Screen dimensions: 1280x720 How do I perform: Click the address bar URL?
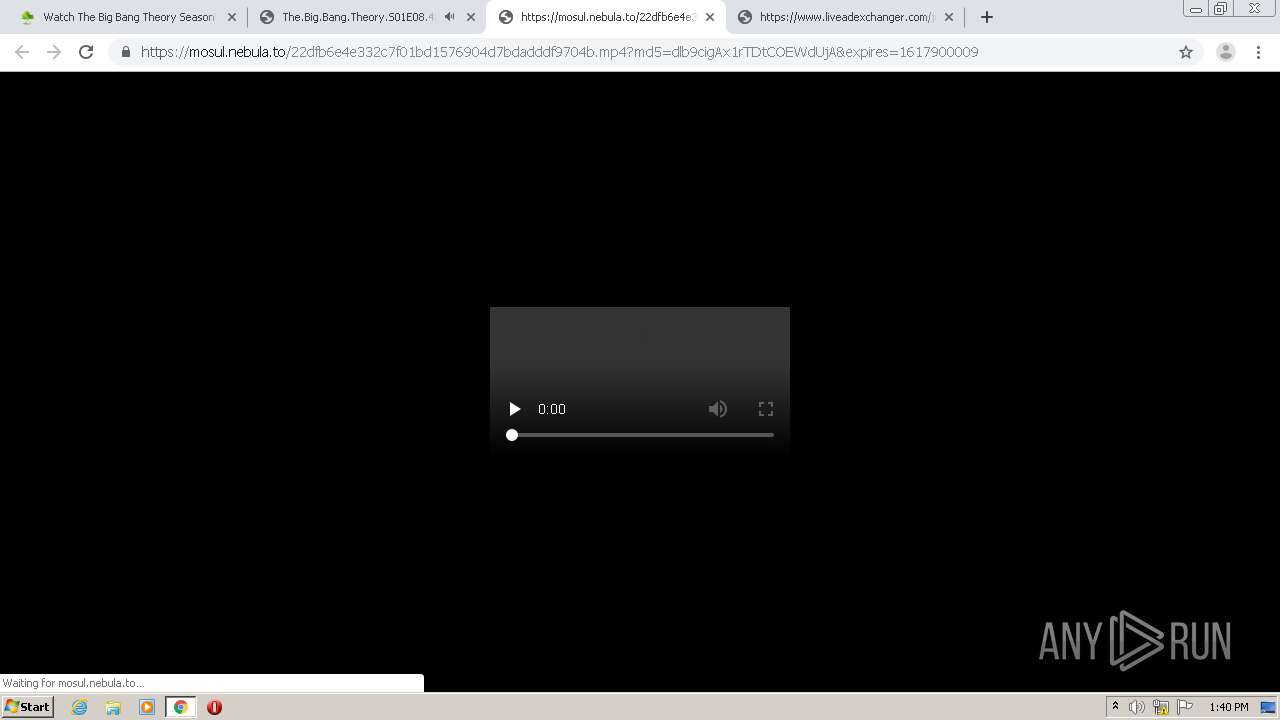click(x=559, y=52)
